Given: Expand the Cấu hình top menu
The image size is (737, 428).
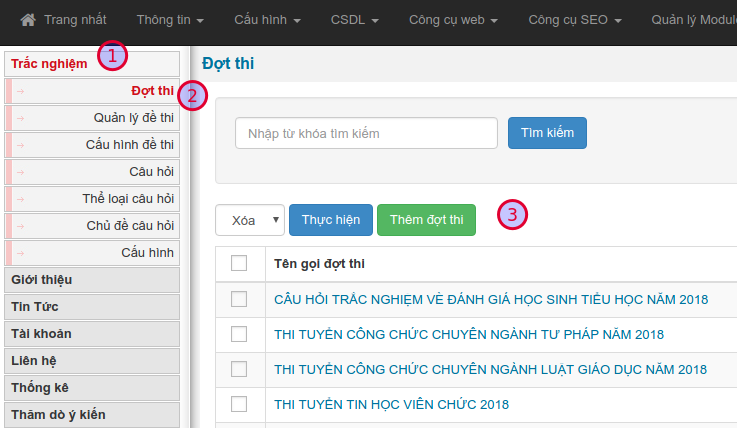Looking at the screenshot, I should (267, 20).
